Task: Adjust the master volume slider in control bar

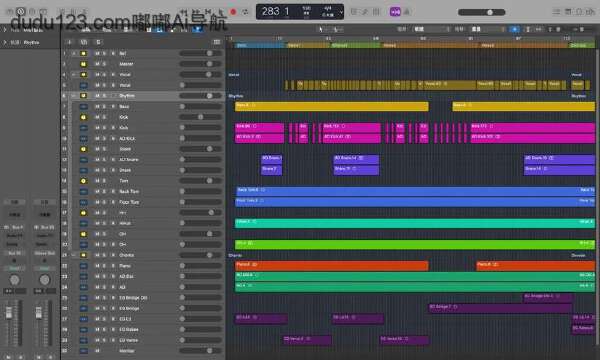Action: coord(482,12)
